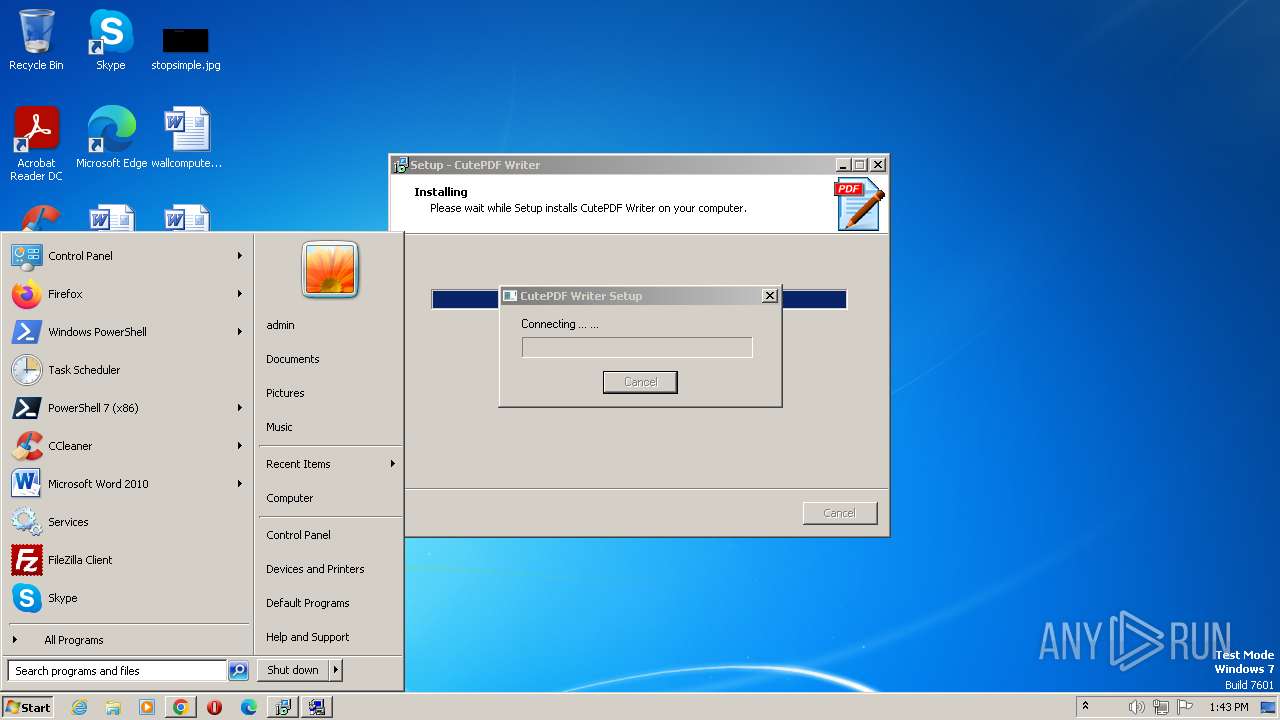The height and width of the screenshot is (720, 1280).
Task: Click the Connecting progress bar
Action: (637, 347)
